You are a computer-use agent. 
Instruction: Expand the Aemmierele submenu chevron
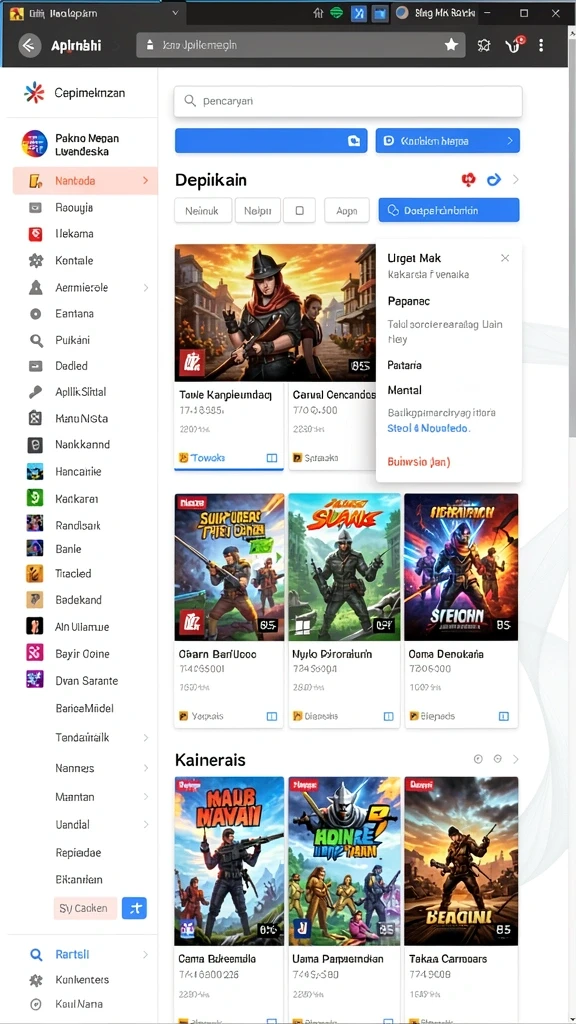point(146,287)
